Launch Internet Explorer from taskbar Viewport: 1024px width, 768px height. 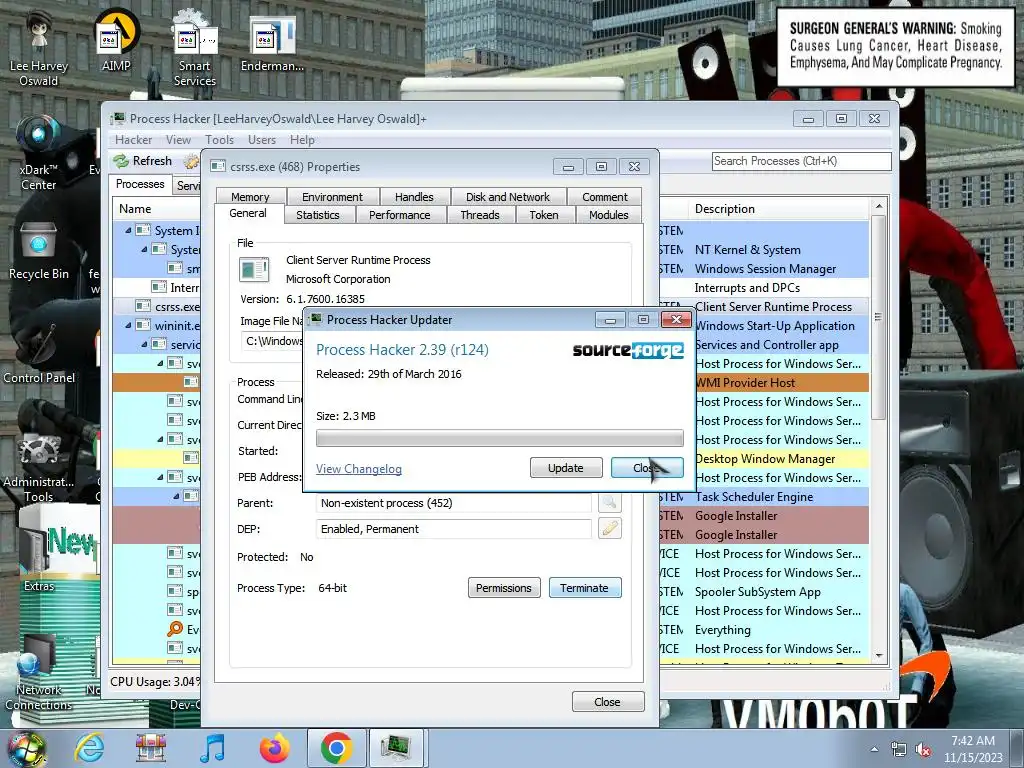point(89,748)
